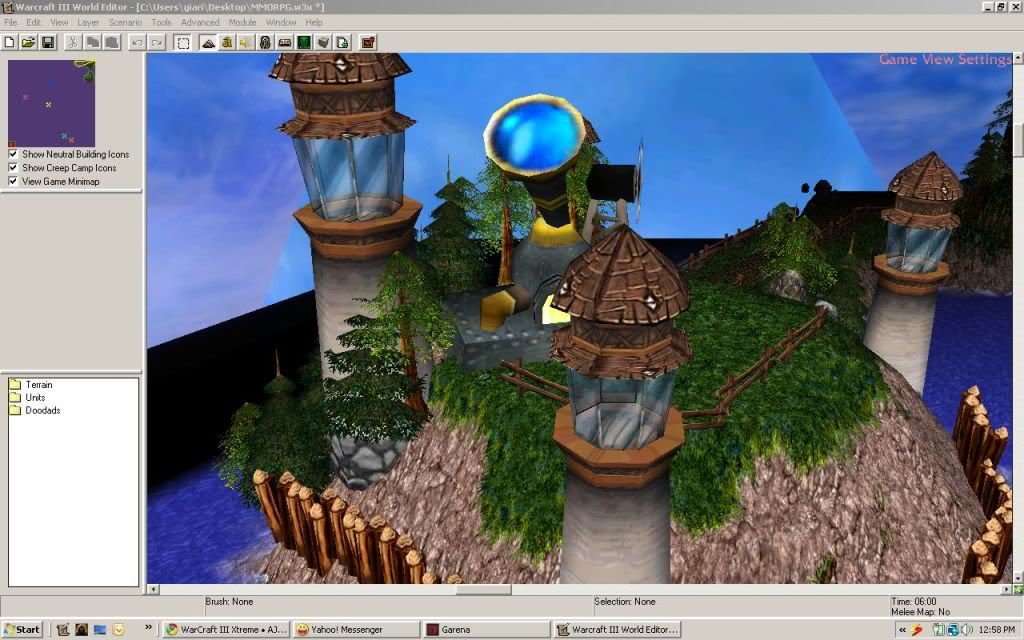Click the Melee Map: No status text
This screenshot has height=640, width=1024.
(x=921, y=612)
